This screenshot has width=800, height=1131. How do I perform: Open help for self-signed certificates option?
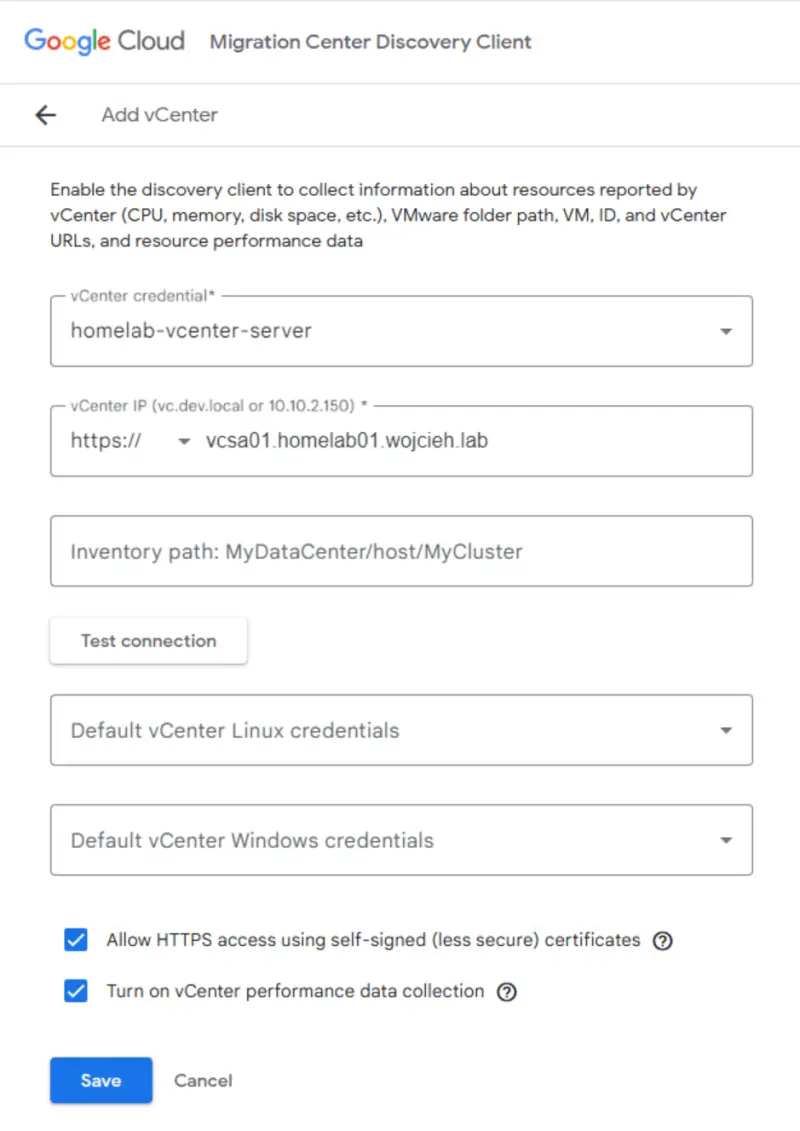click(662, 940)
